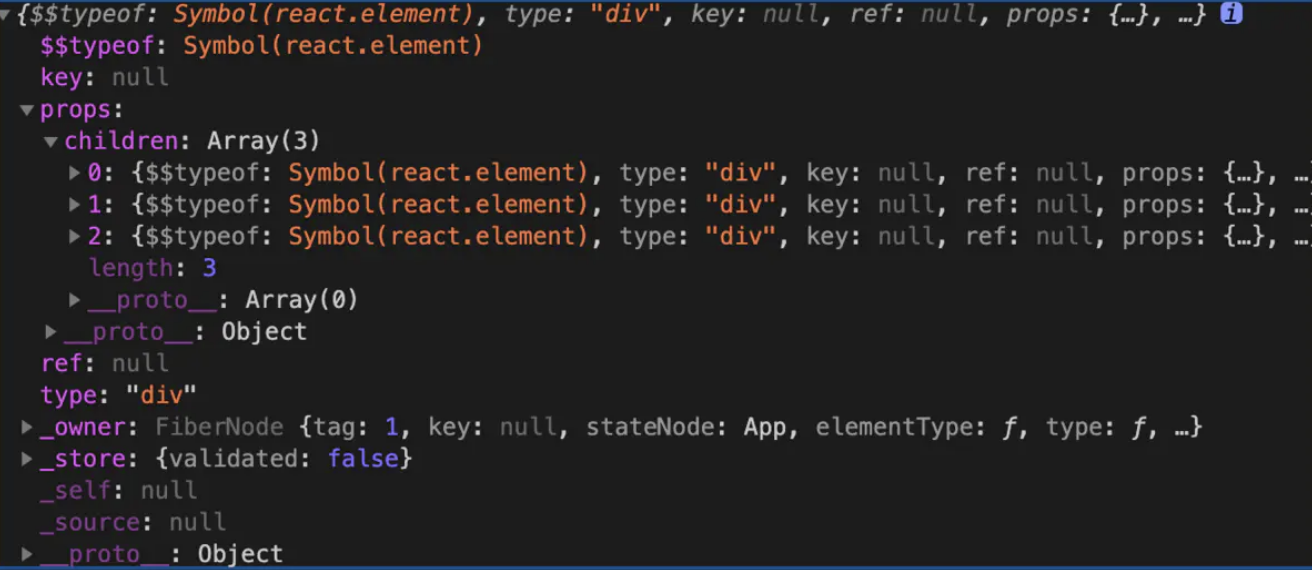Expand the bottom-most __proto__: Object entry
Image resolution: width=1312 pixels, height=570 pixels.
(x=27, y=554)
